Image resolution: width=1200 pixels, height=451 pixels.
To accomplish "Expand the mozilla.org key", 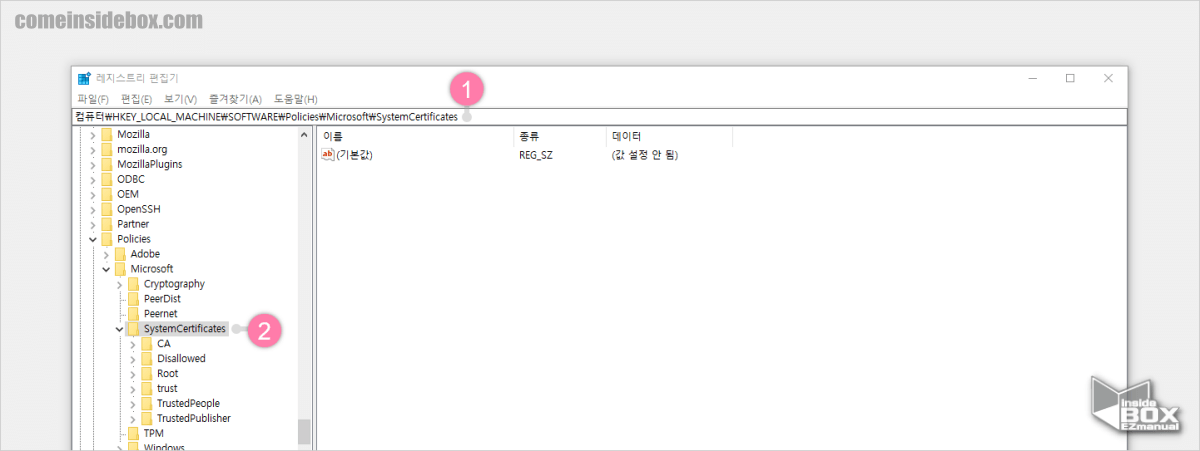I will click(x=93, y=149).
